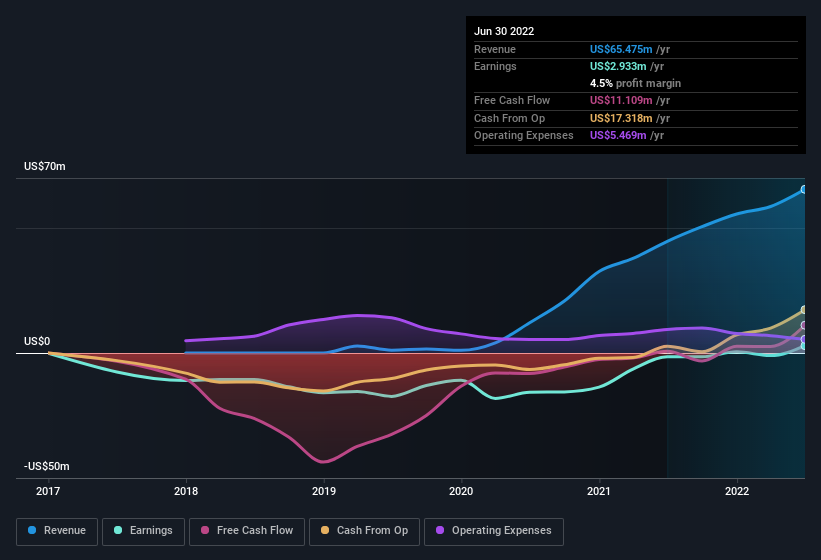This screenshot has height=560, width=821.
Task: Click the US$65.475m revenue value
Action: 621,49
